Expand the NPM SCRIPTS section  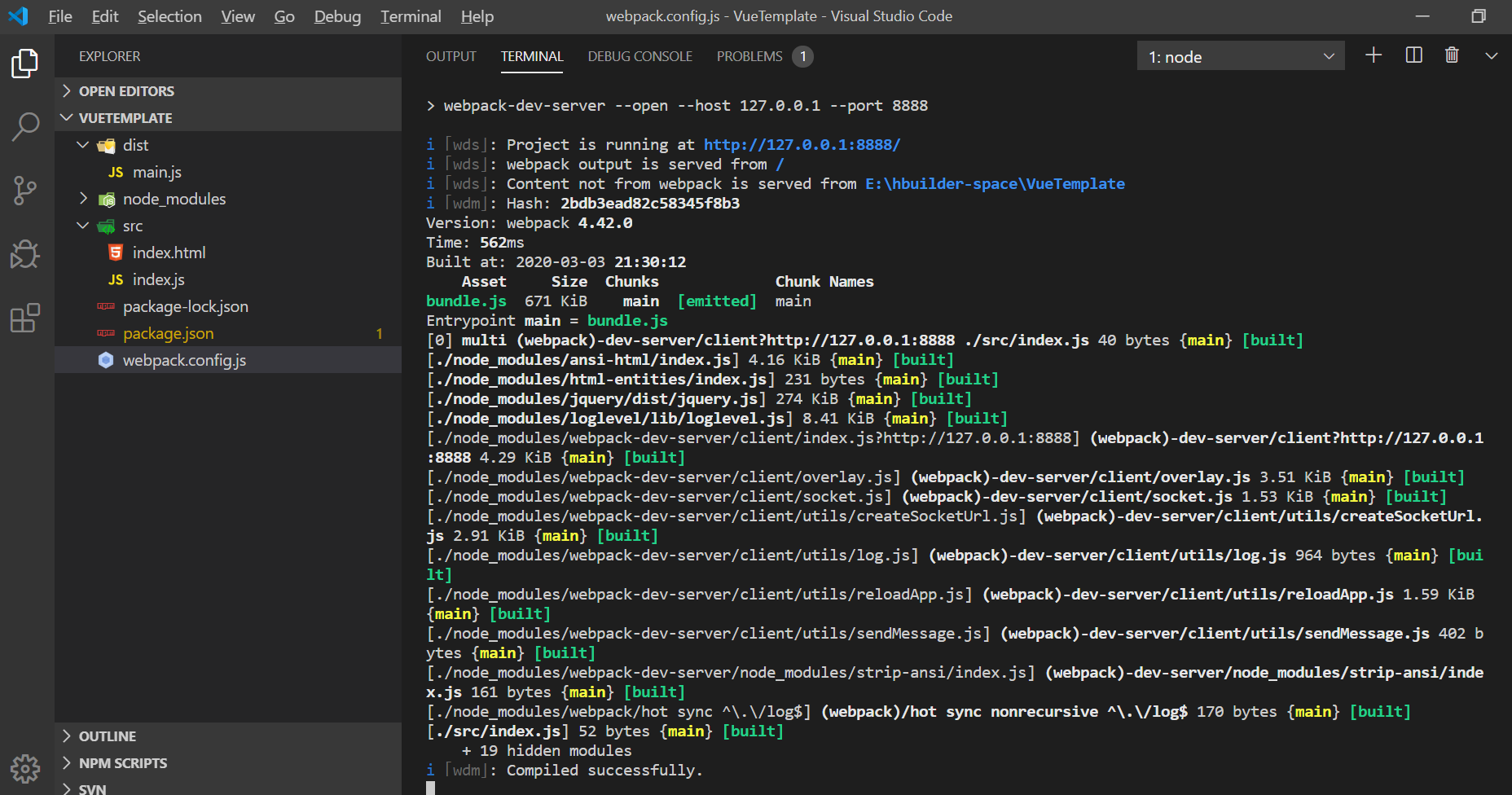tap(67, 762)
